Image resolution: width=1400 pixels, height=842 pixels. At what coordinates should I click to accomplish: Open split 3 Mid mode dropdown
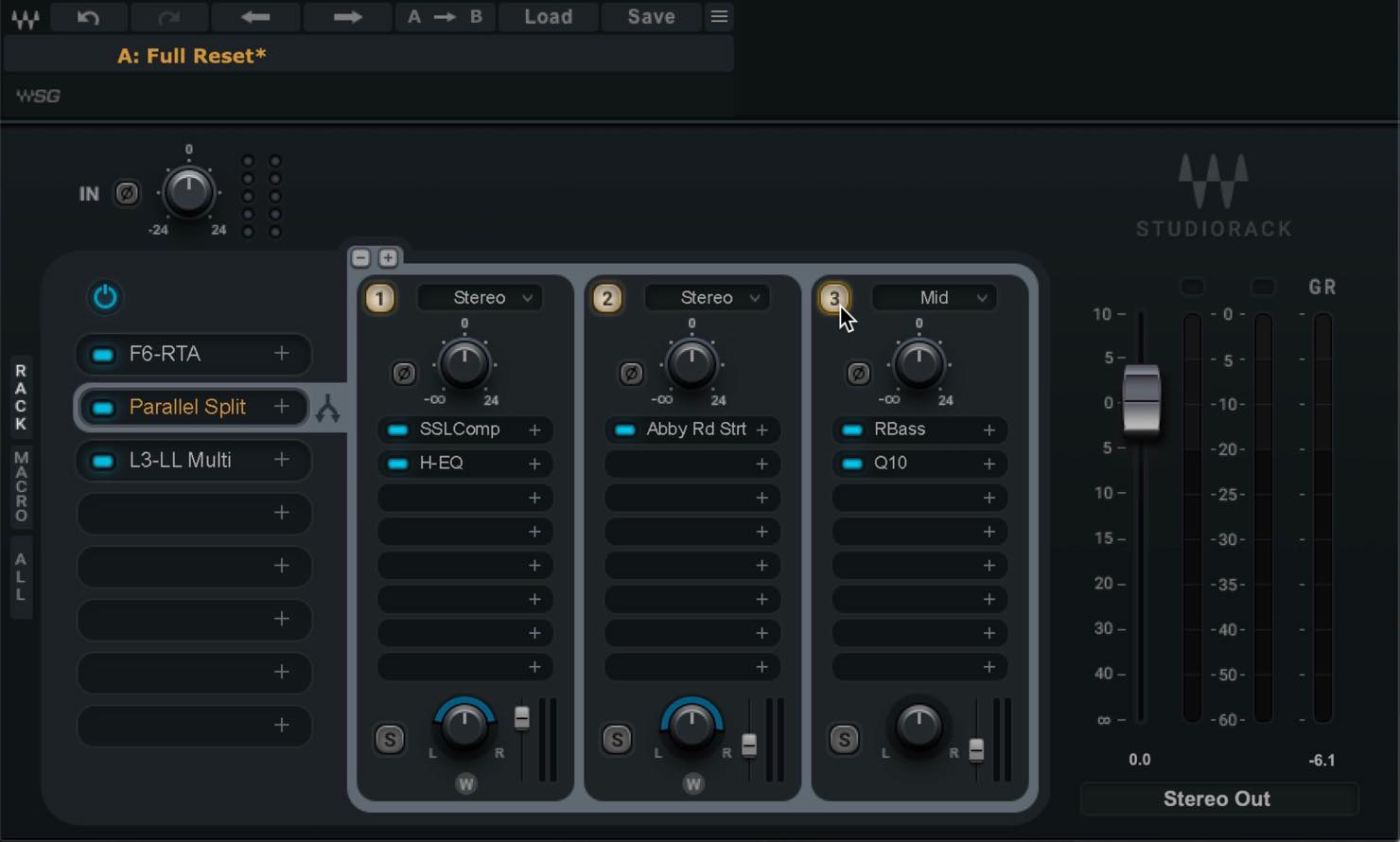(x=934, y=298)
